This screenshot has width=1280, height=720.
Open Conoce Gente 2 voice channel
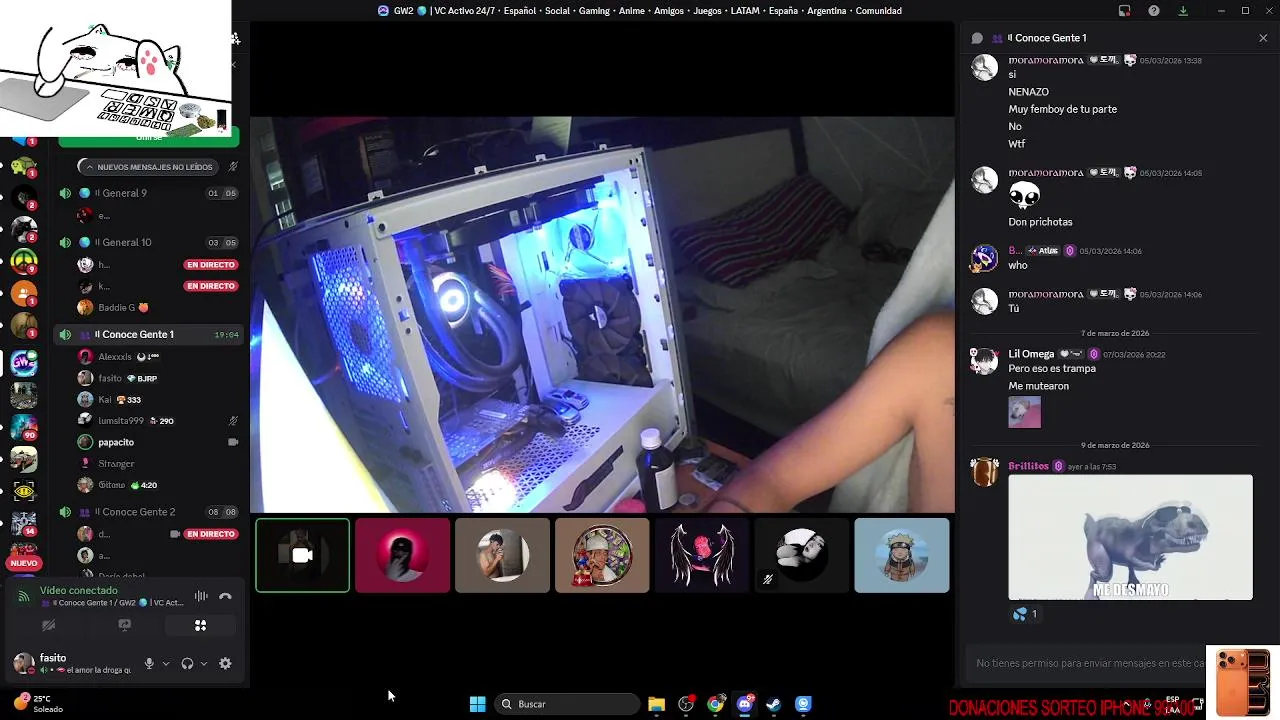click(x=150, y=512)
